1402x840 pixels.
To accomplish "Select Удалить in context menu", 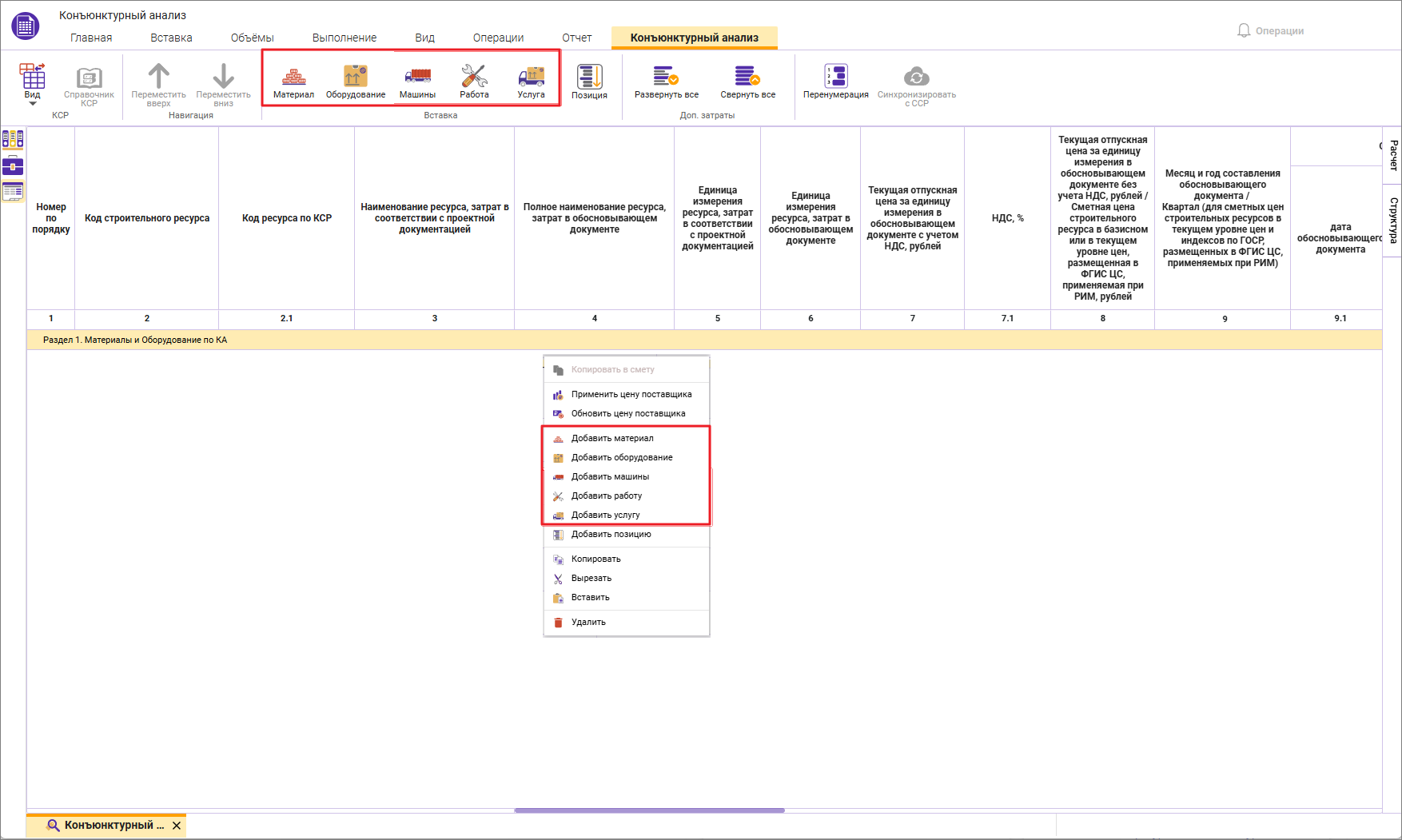I will coord(627,622).
